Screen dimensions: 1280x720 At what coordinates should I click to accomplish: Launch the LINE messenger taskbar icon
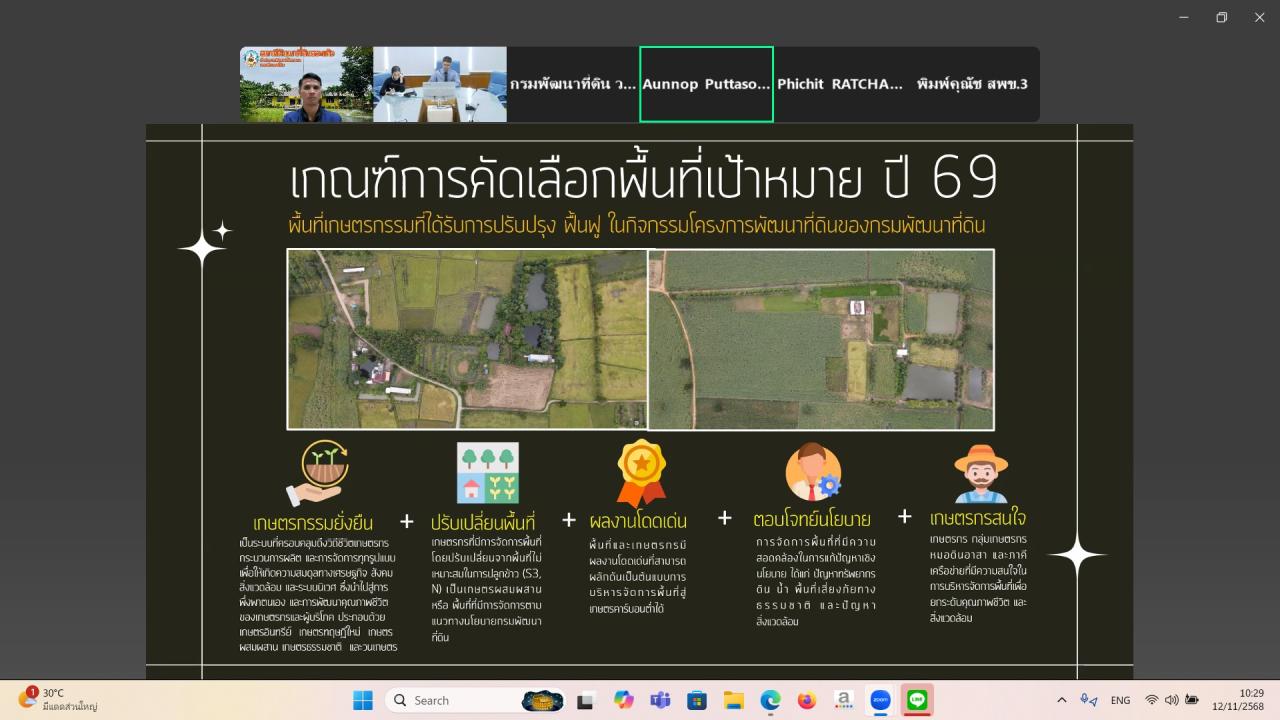point(916,700)
